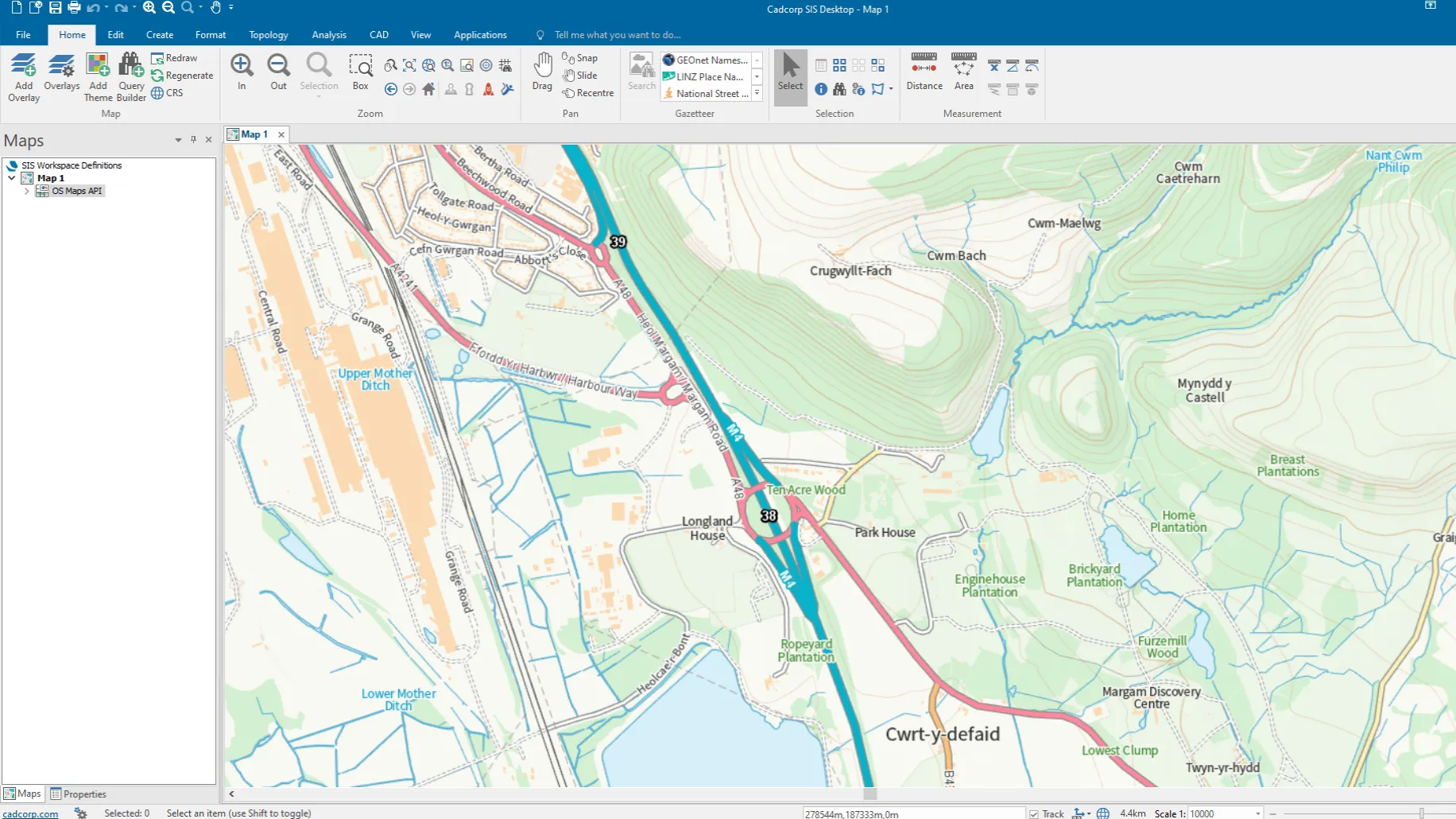The image size is (1456, 819).
Task: Click the Zoom In magnifier
Action: pyautogui.click(x=242, y=66)
